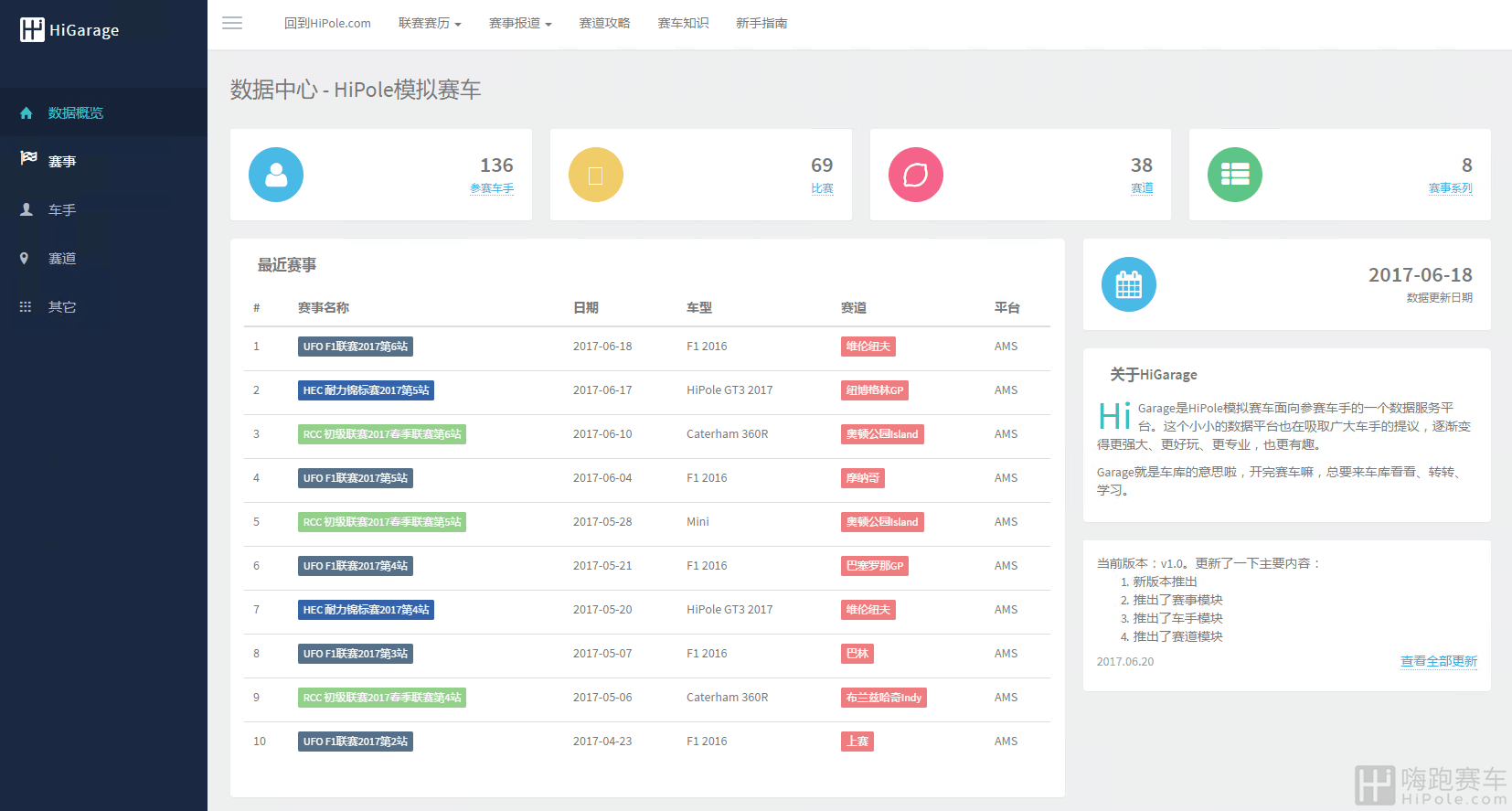Click the 巴林 track tag
Viewport: 1512px width, 811px height.
pos(857,654)
